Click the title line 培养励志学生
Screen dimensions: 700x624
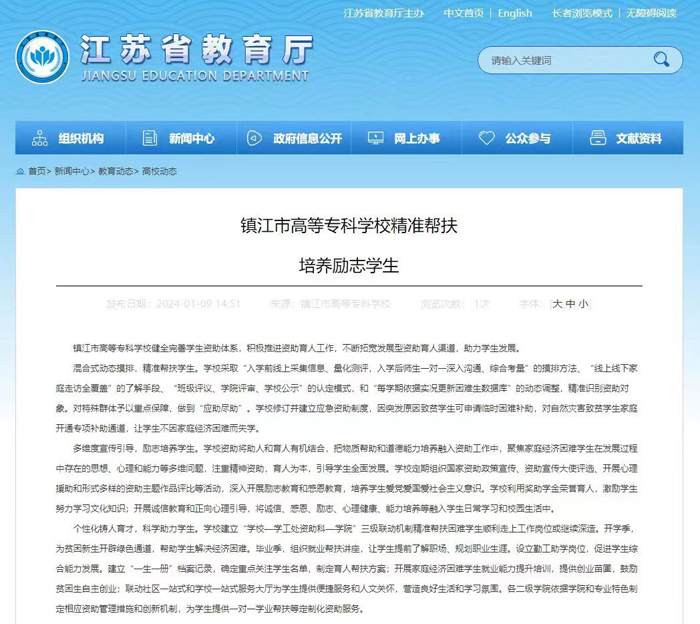pos(349,265)
